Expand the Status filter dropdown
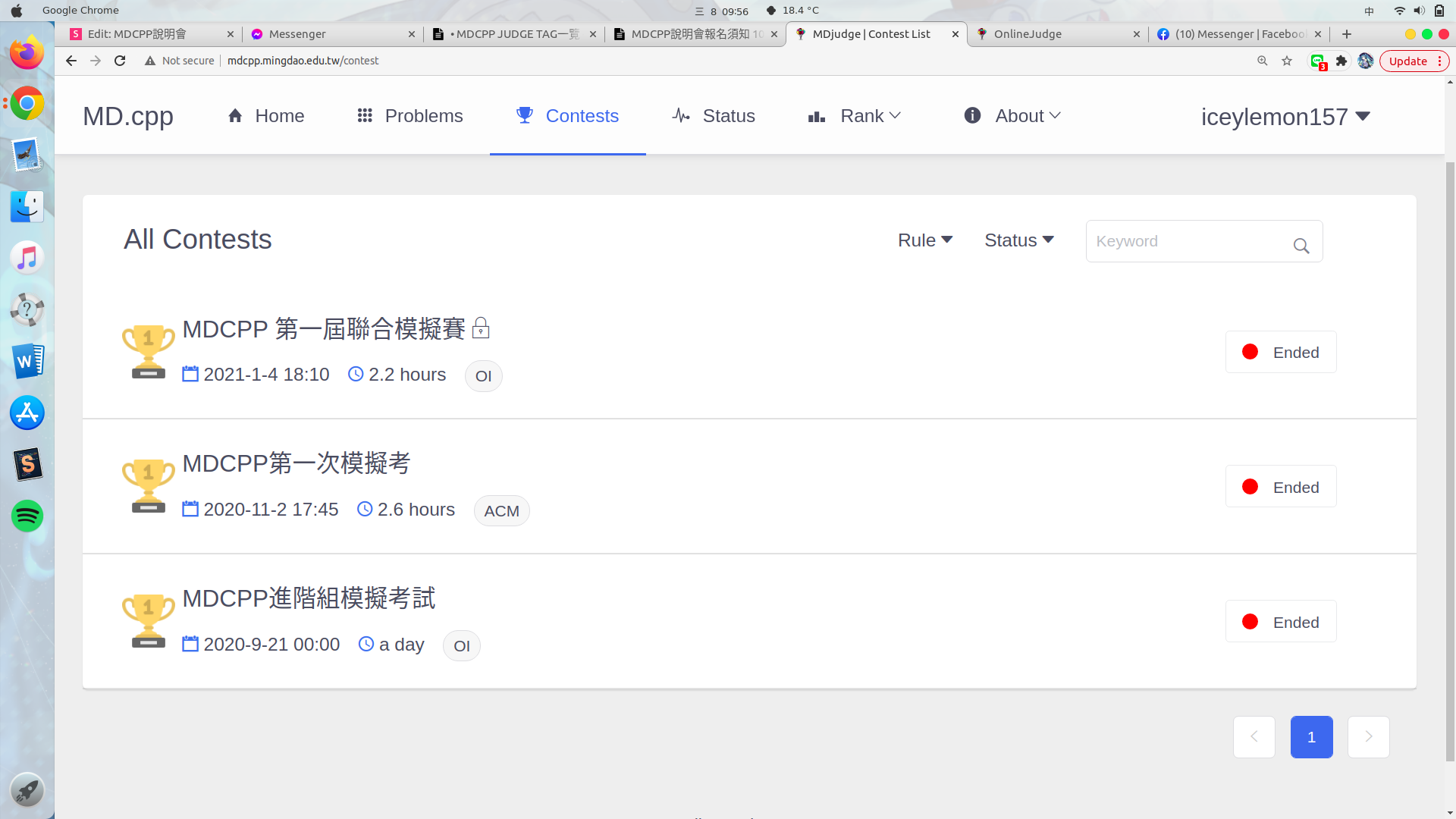The image size is (1456, 819). point(1019,240)
